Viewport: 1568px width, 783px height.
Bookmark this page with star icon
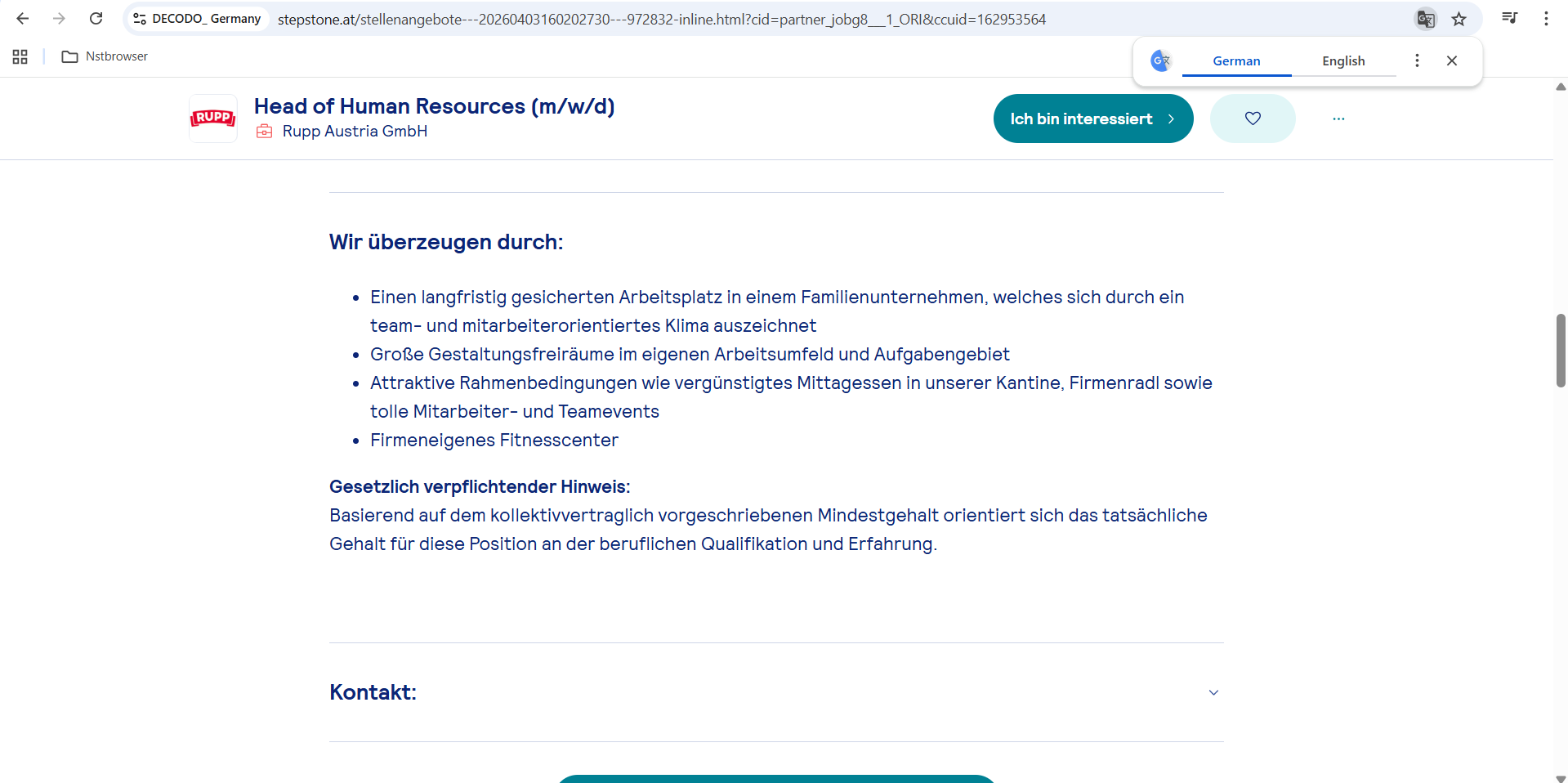point(1459,19)
